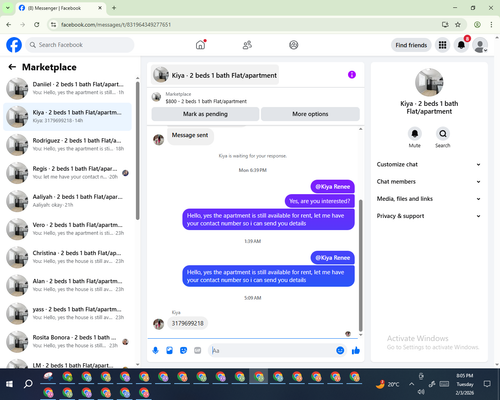Open the Chrome profile icon

477,25
